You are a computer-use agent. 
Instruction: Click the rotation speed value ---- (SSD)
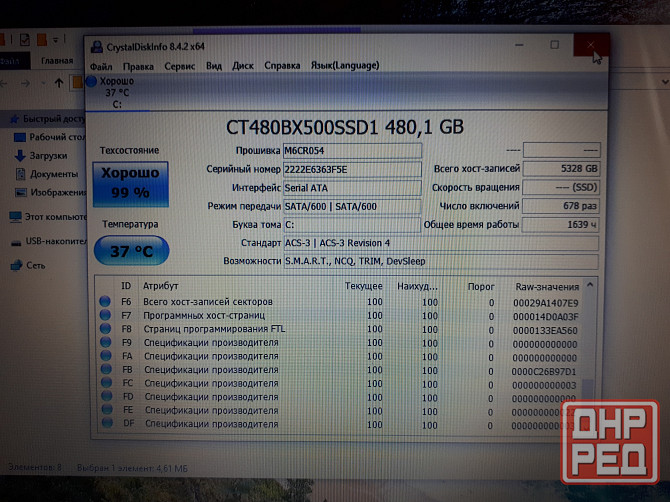[561, 187]
